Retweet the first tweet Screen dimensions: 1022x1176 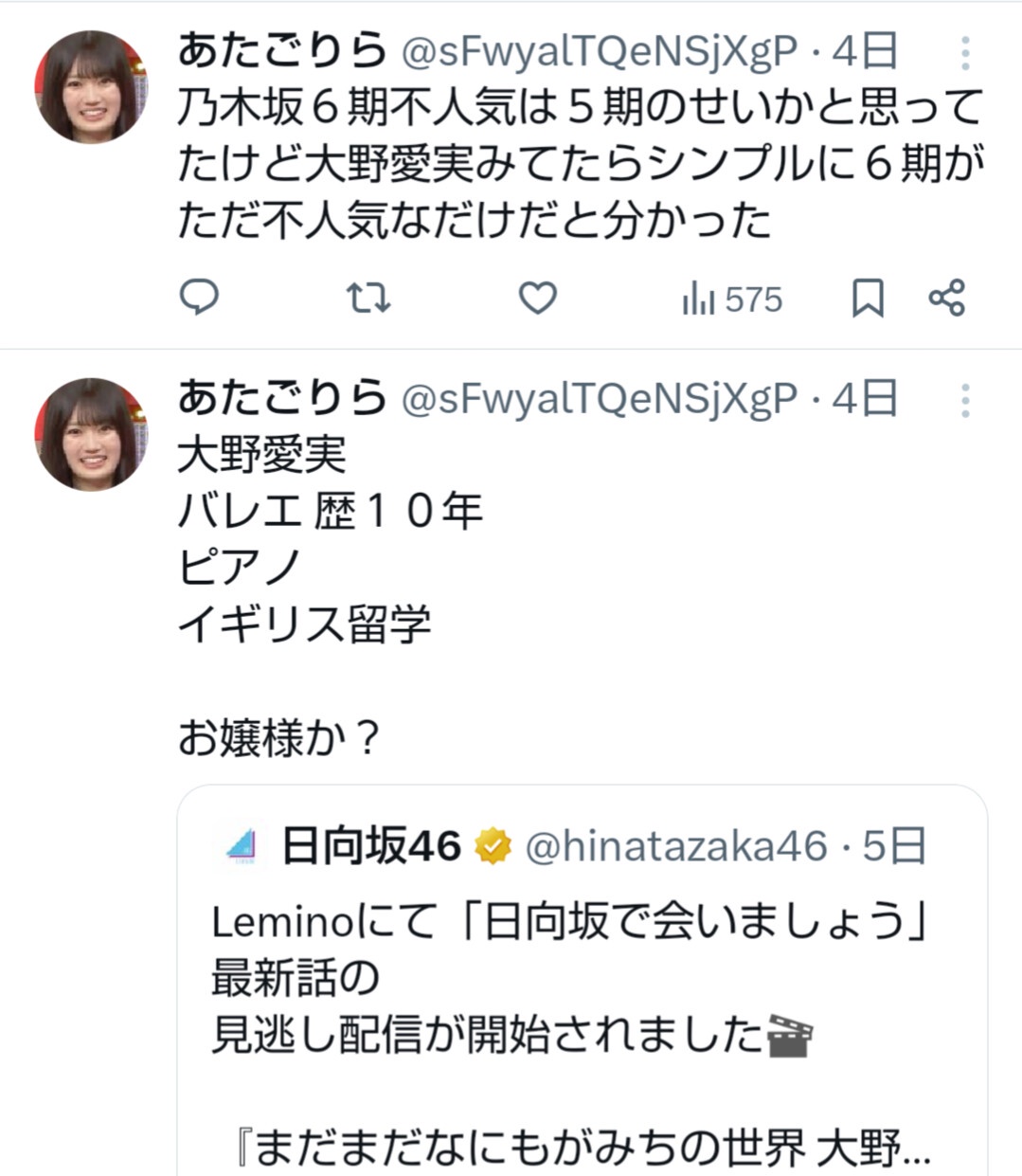pos(368,299)
